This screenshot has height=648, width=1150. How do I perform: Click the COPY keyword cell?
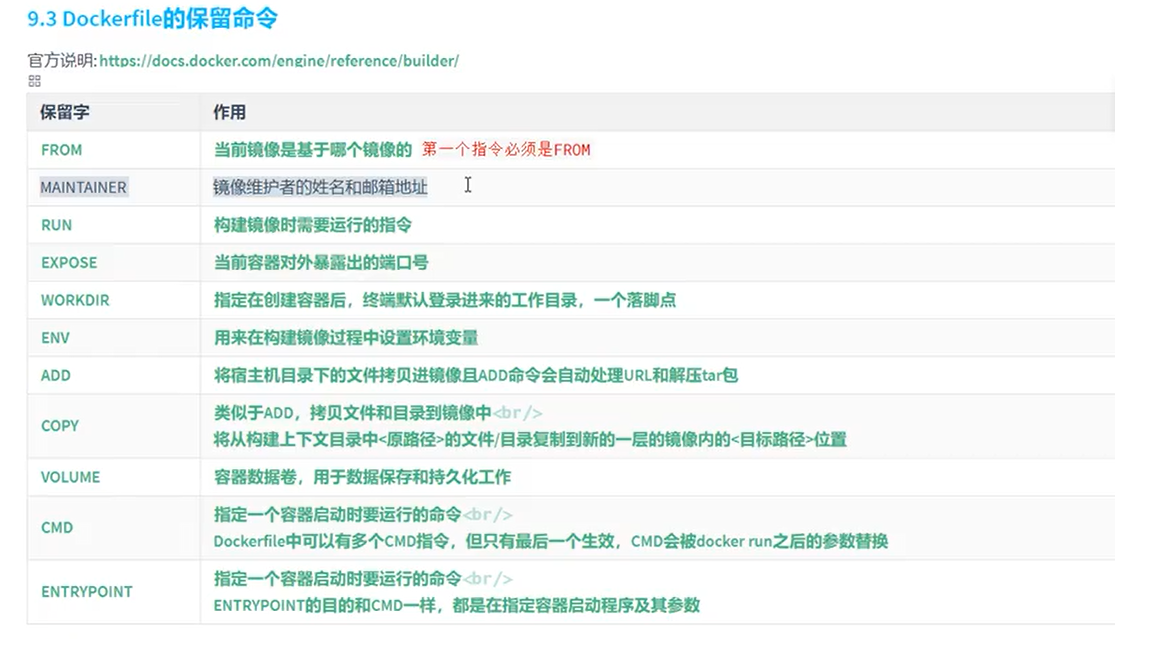59,426
